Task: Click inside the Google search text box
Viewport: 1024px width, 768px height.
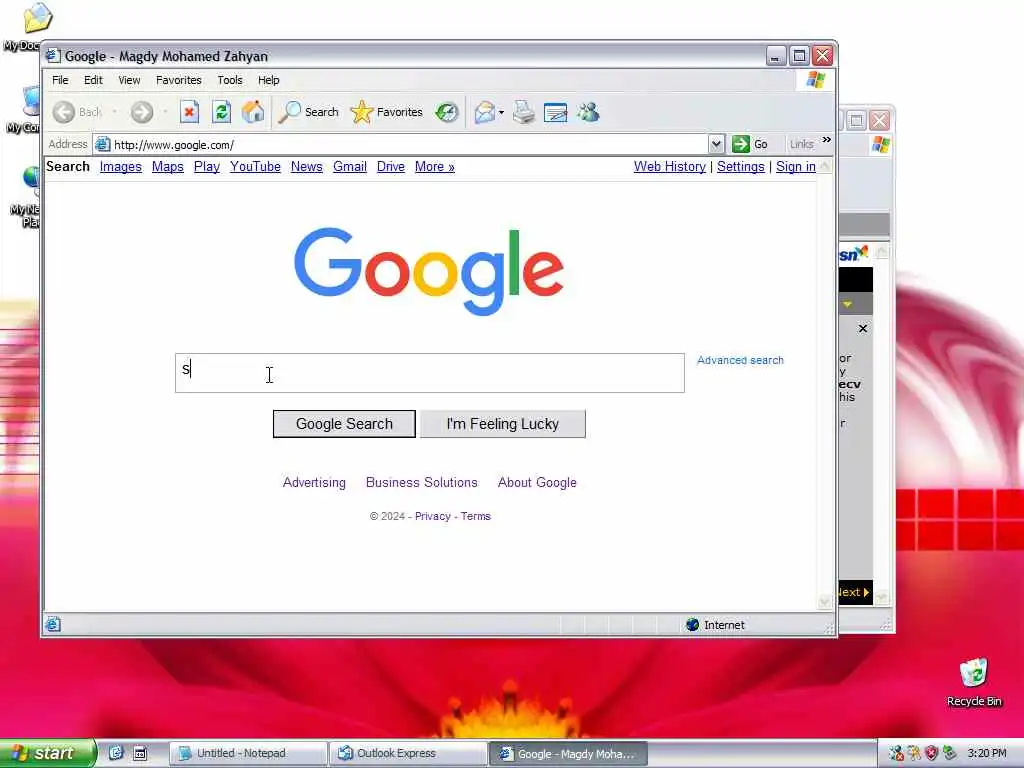Action: pos(430,373)
